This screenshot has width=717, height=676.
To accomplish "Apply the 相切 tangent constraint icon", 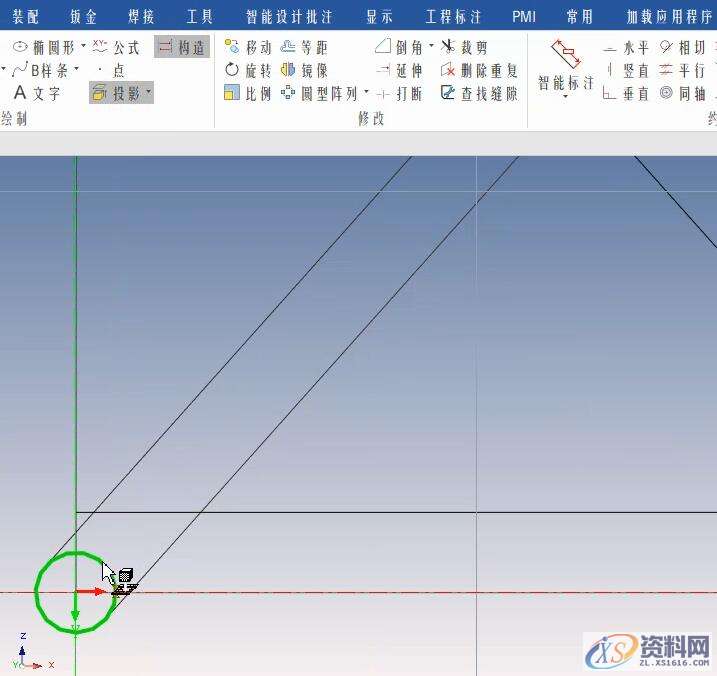I will [666, 47].
